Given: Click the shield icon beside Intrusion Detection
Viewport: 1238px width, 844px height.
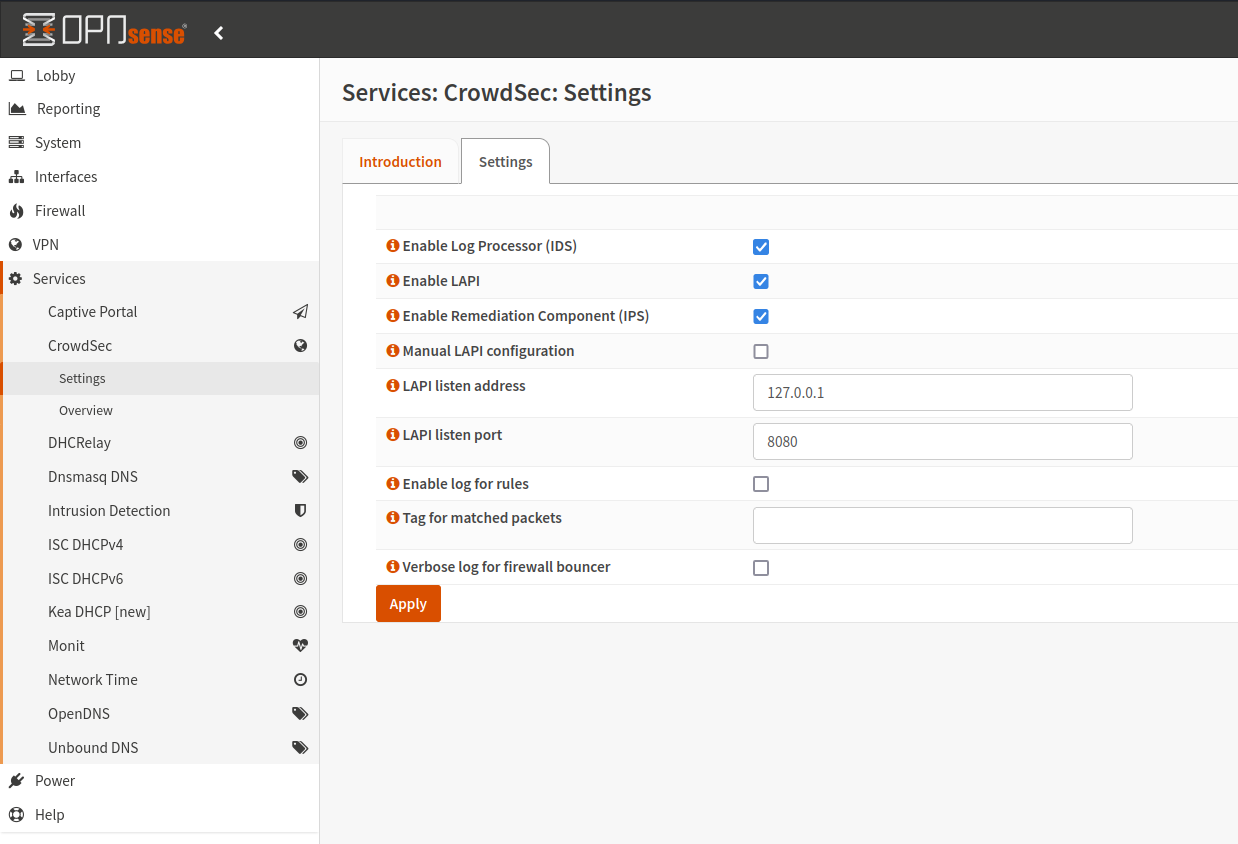Looking at the screenshot, I should click(300, 510).
